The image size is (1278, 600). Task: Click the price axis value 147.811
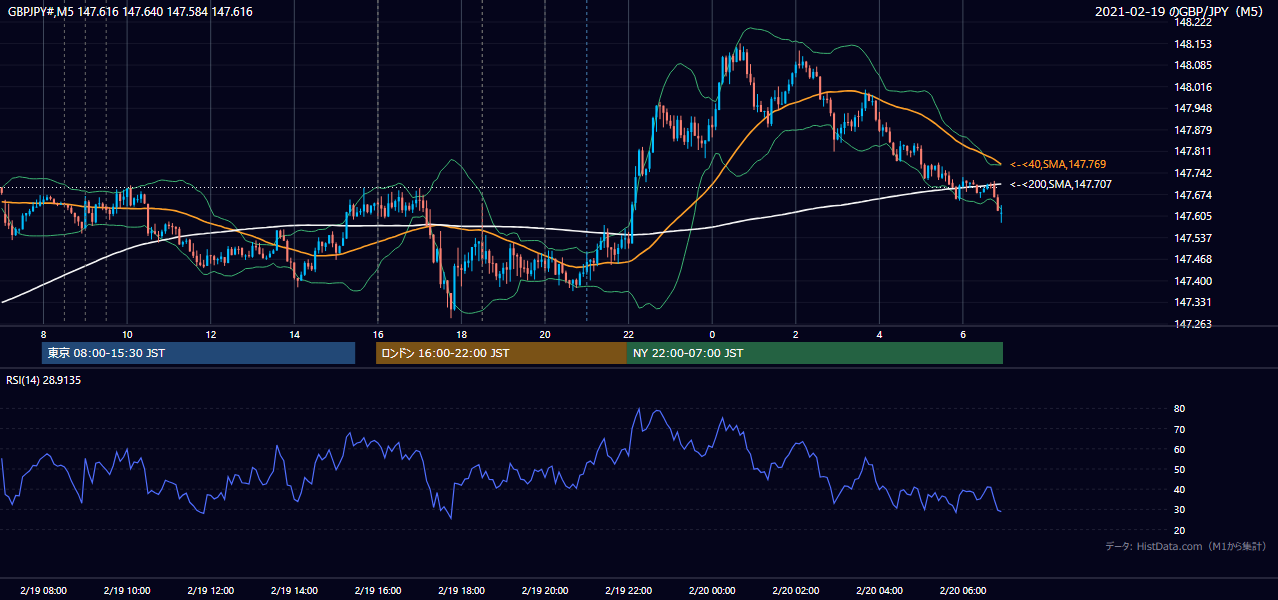click(1192, 152)
